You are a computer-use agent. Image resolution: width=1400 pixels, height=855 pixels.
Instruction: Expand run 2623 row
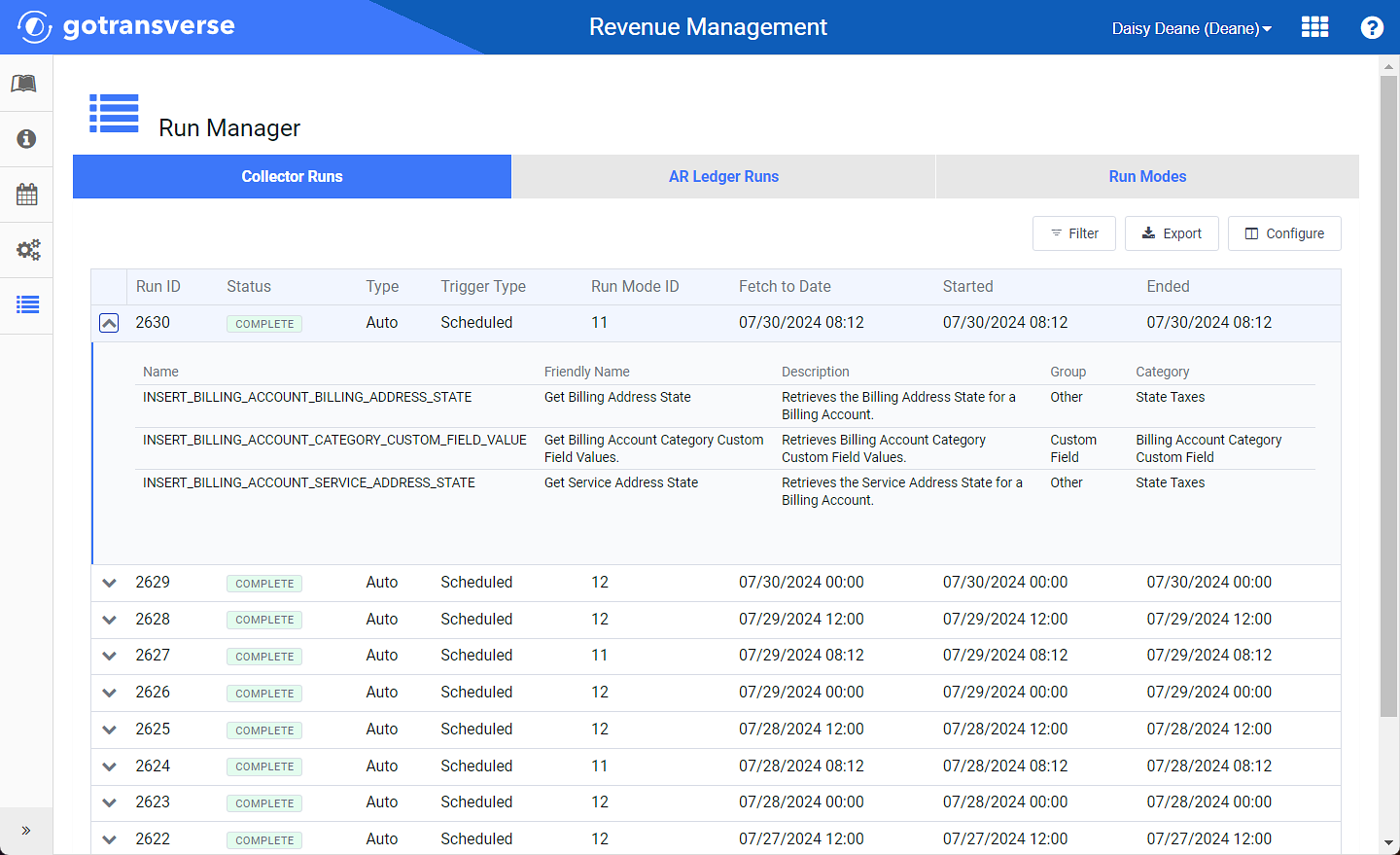click(109, 802)
